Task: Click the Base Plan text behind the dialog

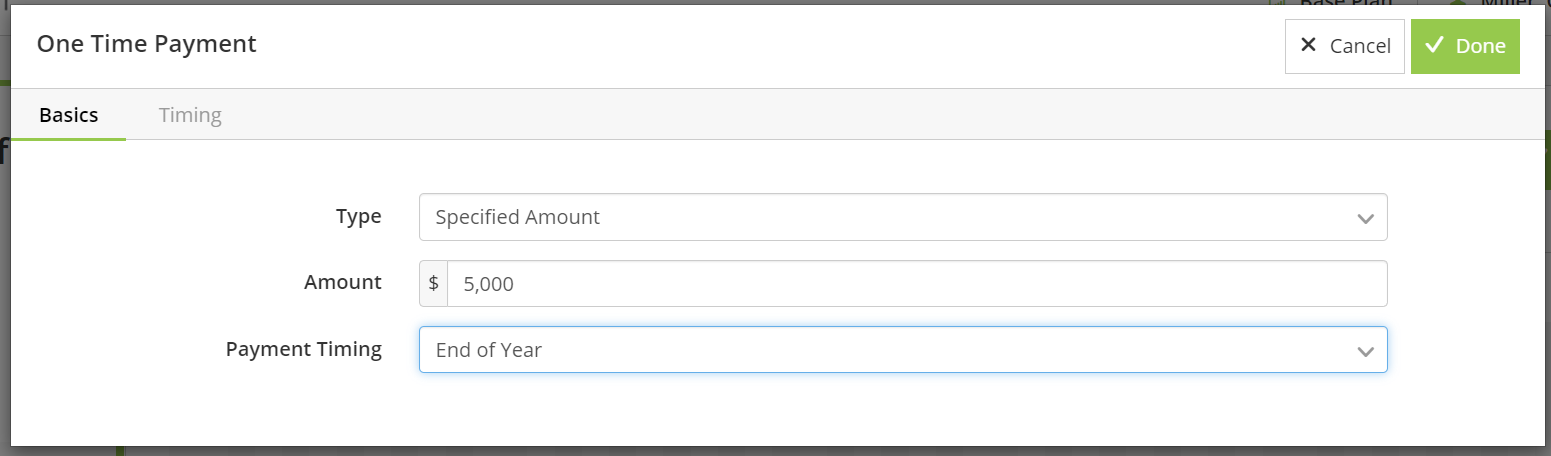Action: tap(1345, 4)
